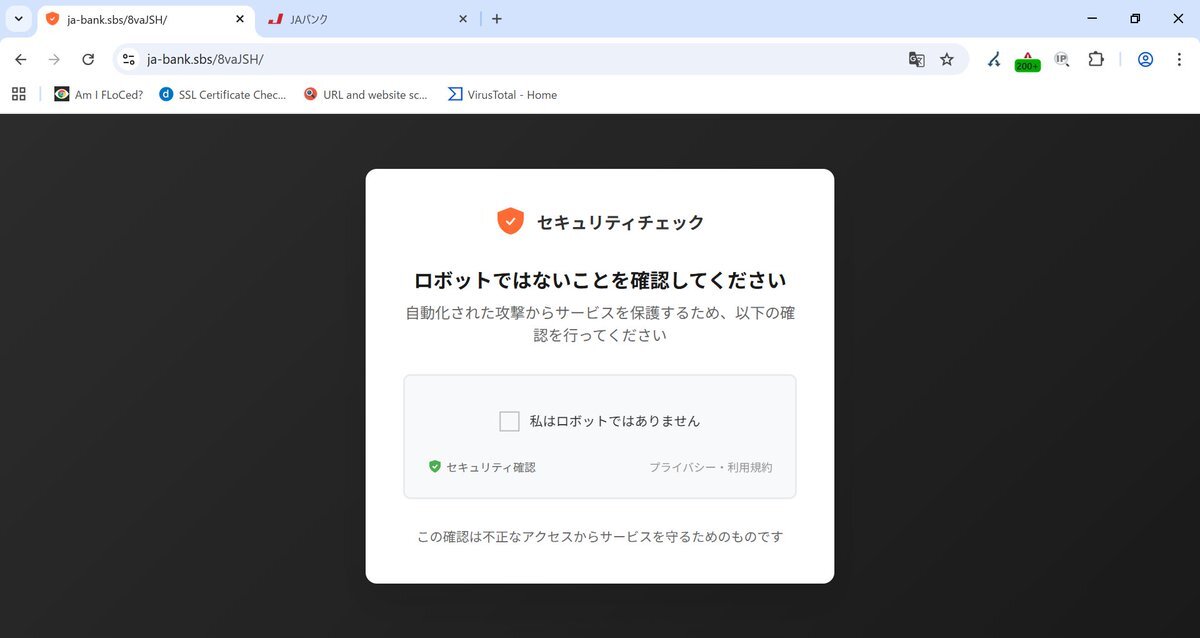Open the Chrome profile avatar
Viewport: 1200px width, 638px height.
click(x=1146, y=59)
